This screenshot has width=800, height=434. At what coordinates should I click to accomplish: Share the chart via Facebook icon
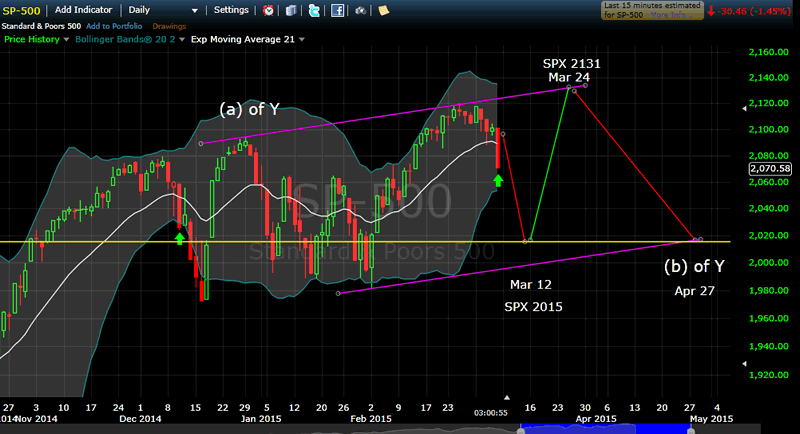click(337, 10)
